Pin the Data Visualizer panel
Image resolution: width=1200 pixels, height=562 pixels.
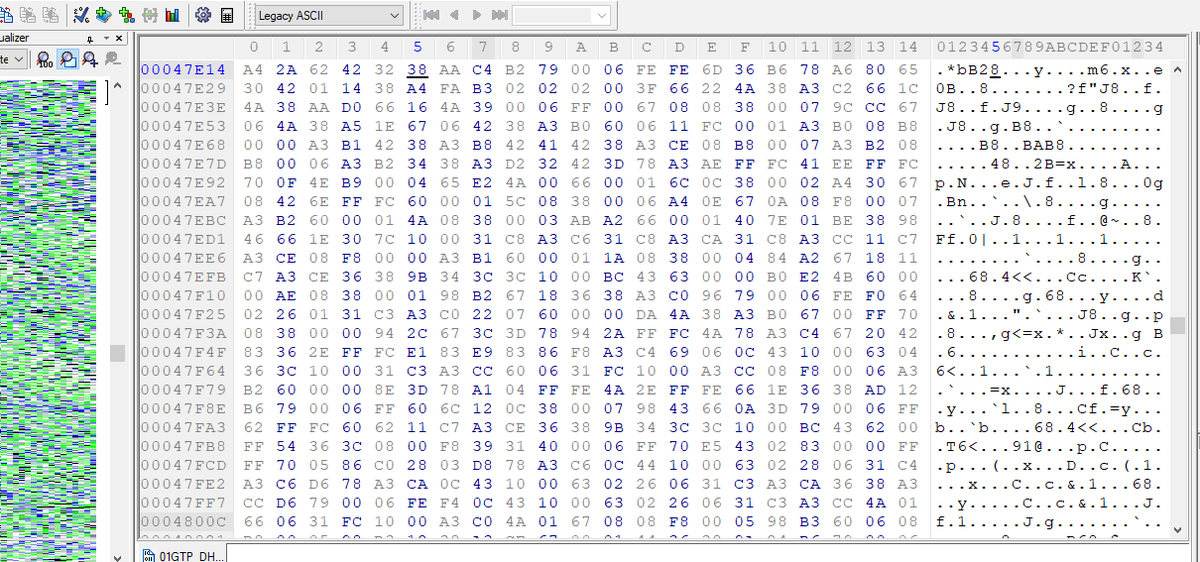[x=91, y=38]
